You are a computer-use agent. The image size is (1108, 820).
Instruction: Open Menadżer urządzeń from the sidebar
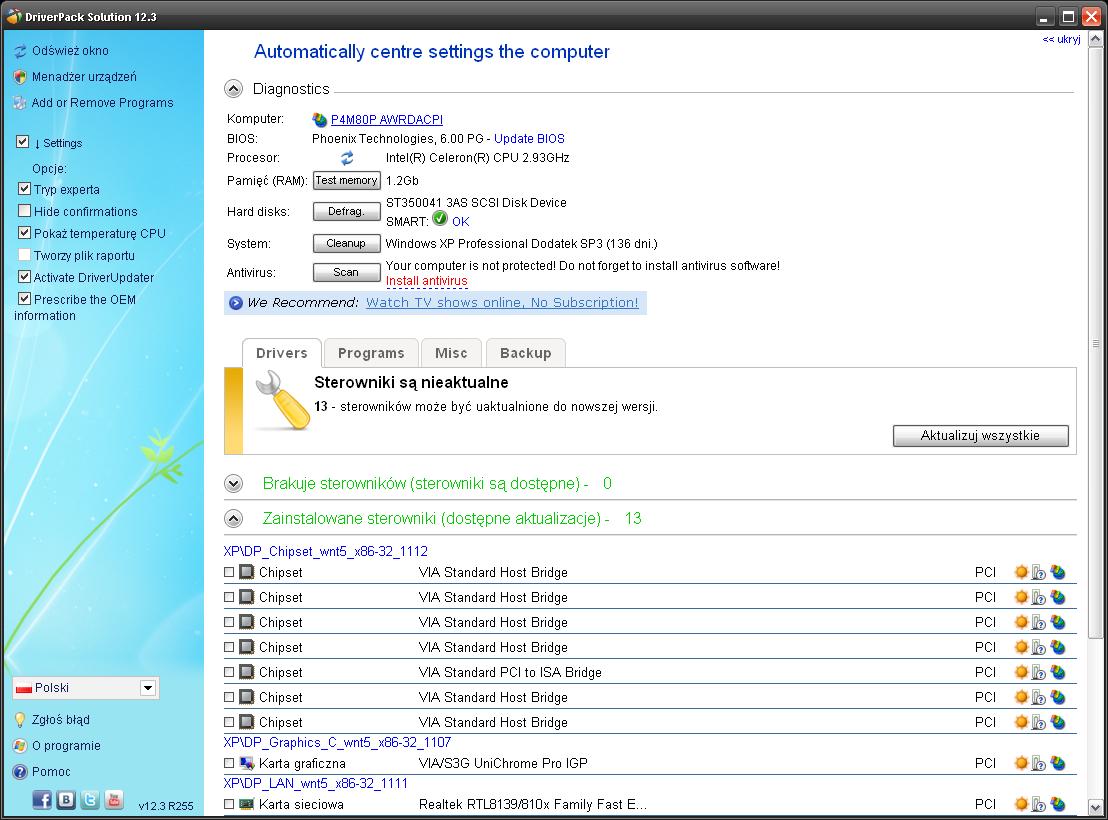[x=83, y=76]
